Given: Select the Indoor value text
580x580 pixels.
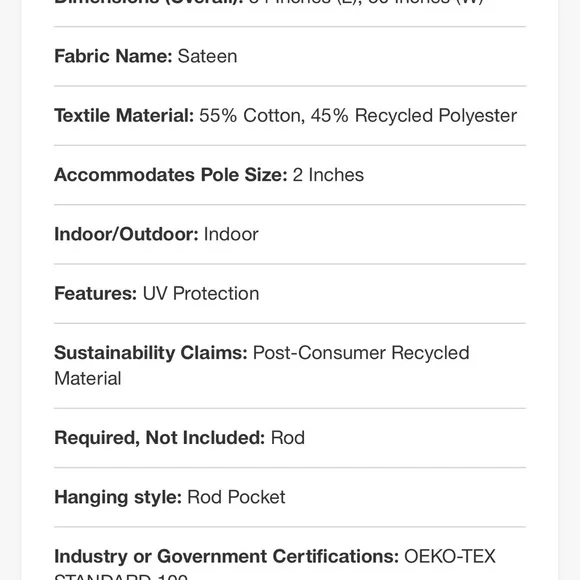Looking at the screenshot, I should 231,234.
